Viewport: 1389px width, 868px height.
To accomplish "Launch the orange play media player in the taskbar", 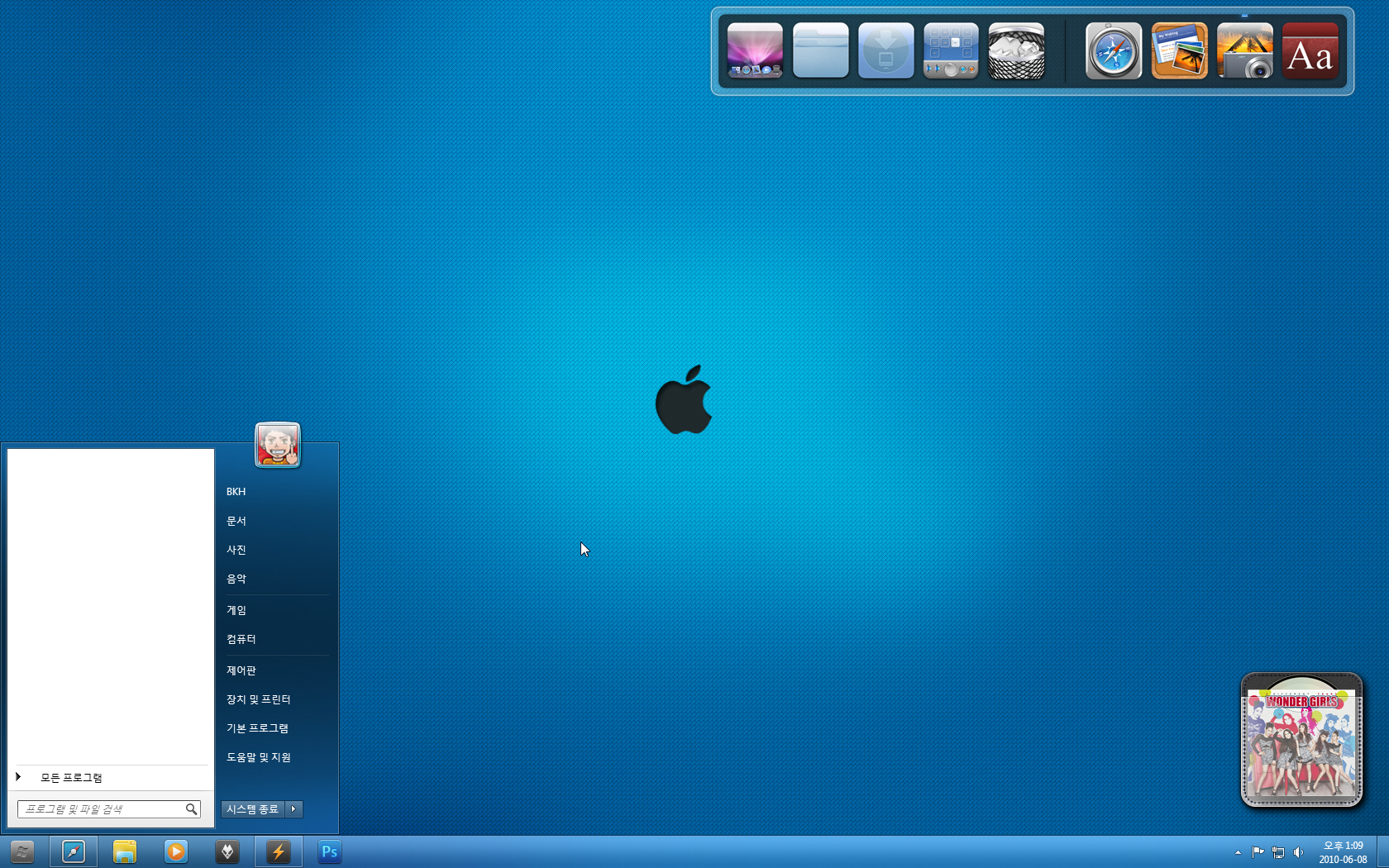I will 176,851.
